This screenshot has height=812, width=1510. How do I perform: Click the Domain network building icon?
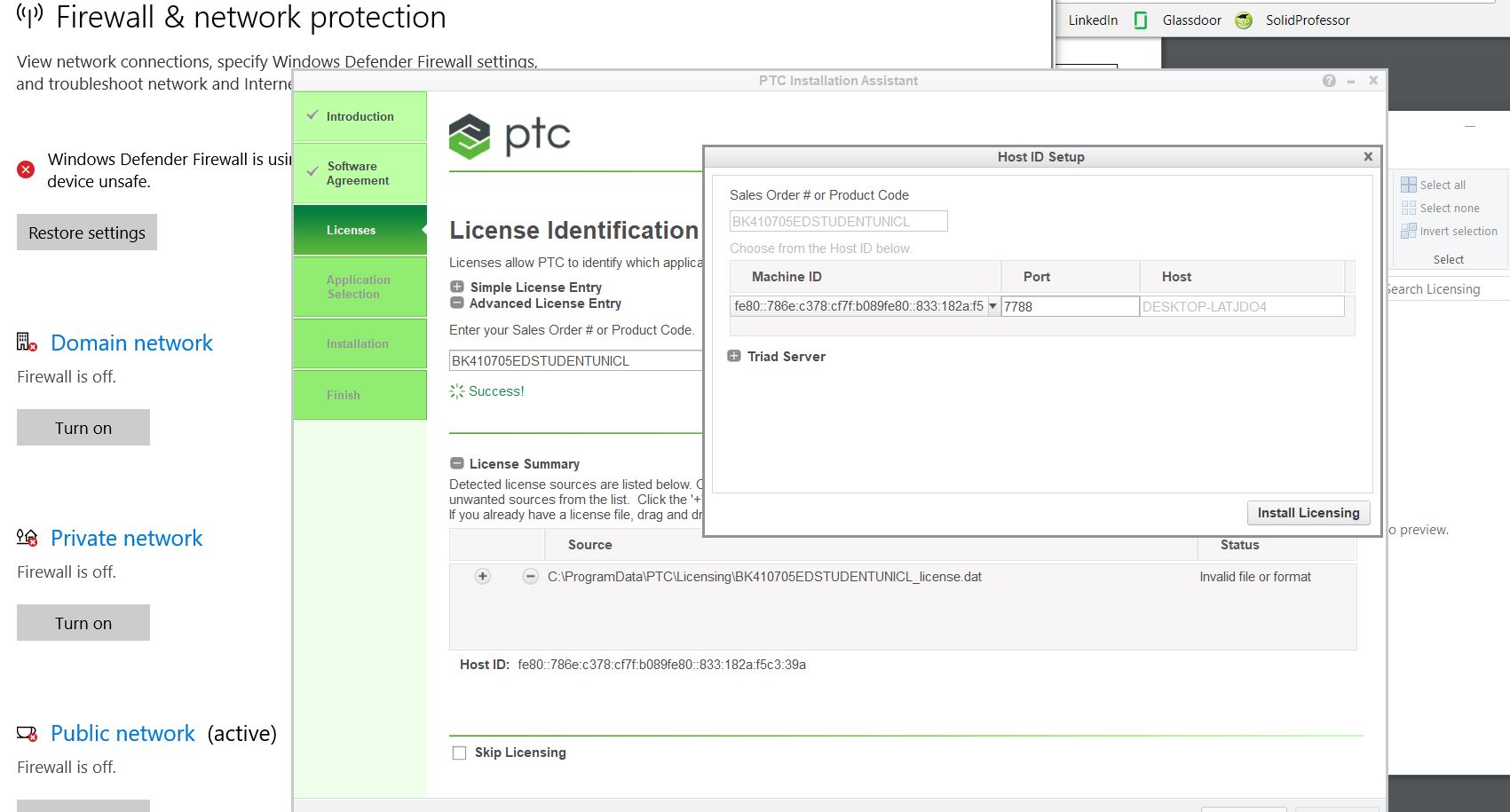(27, 342)
